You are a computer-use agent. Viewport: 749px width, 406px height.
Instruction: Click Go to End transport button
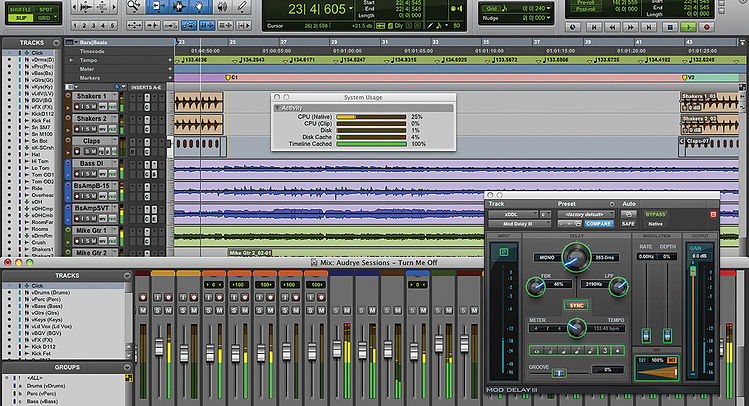pos(649,27)
